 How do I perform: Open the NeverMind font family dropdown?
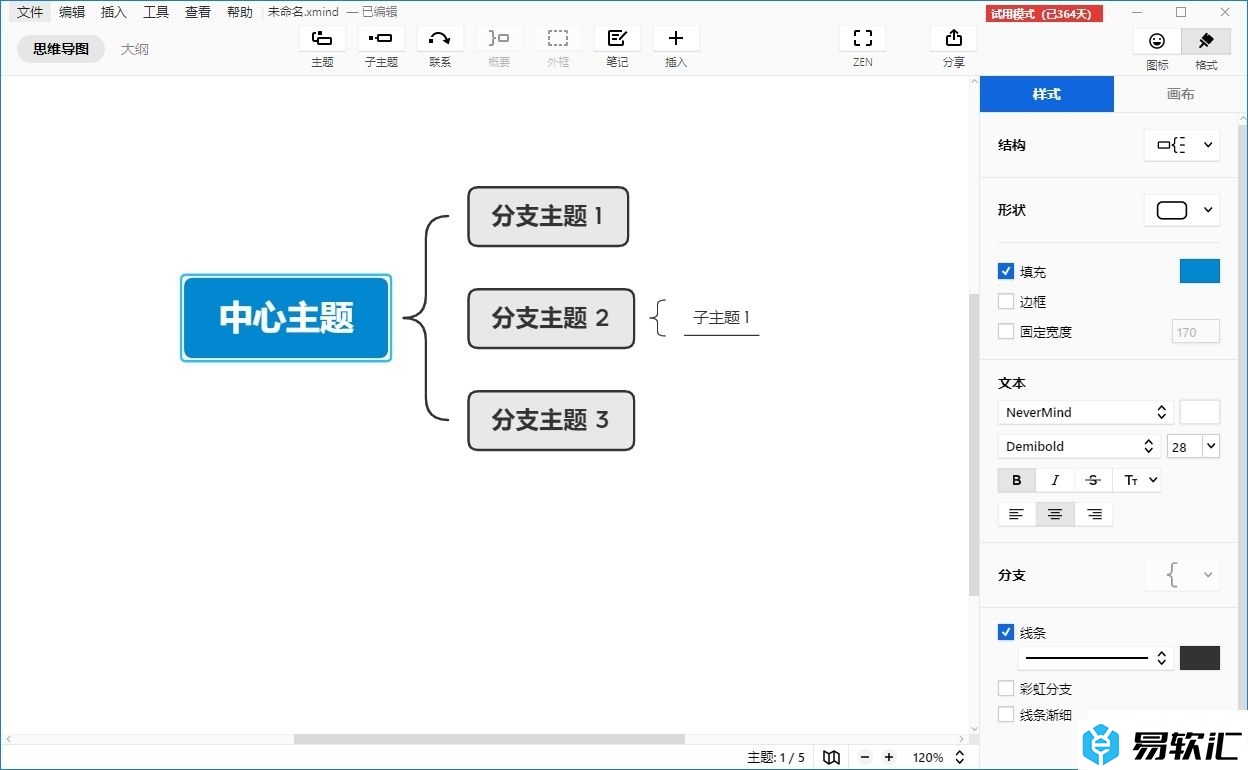tap(1086, 412)
